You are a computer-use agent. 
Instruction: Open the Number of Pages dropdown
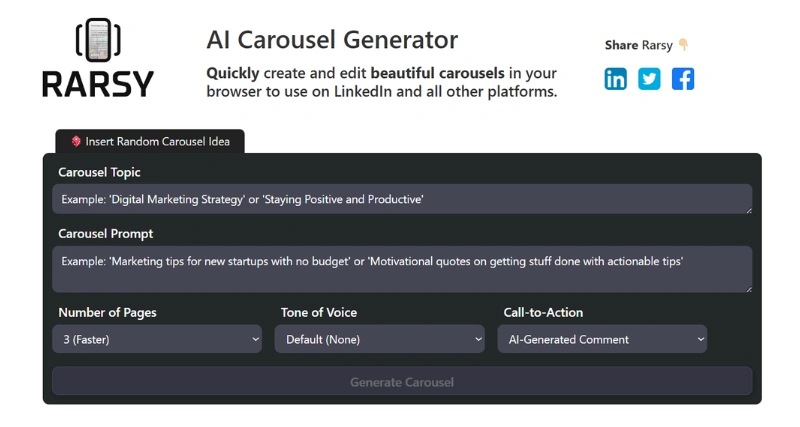pos(159,339)
